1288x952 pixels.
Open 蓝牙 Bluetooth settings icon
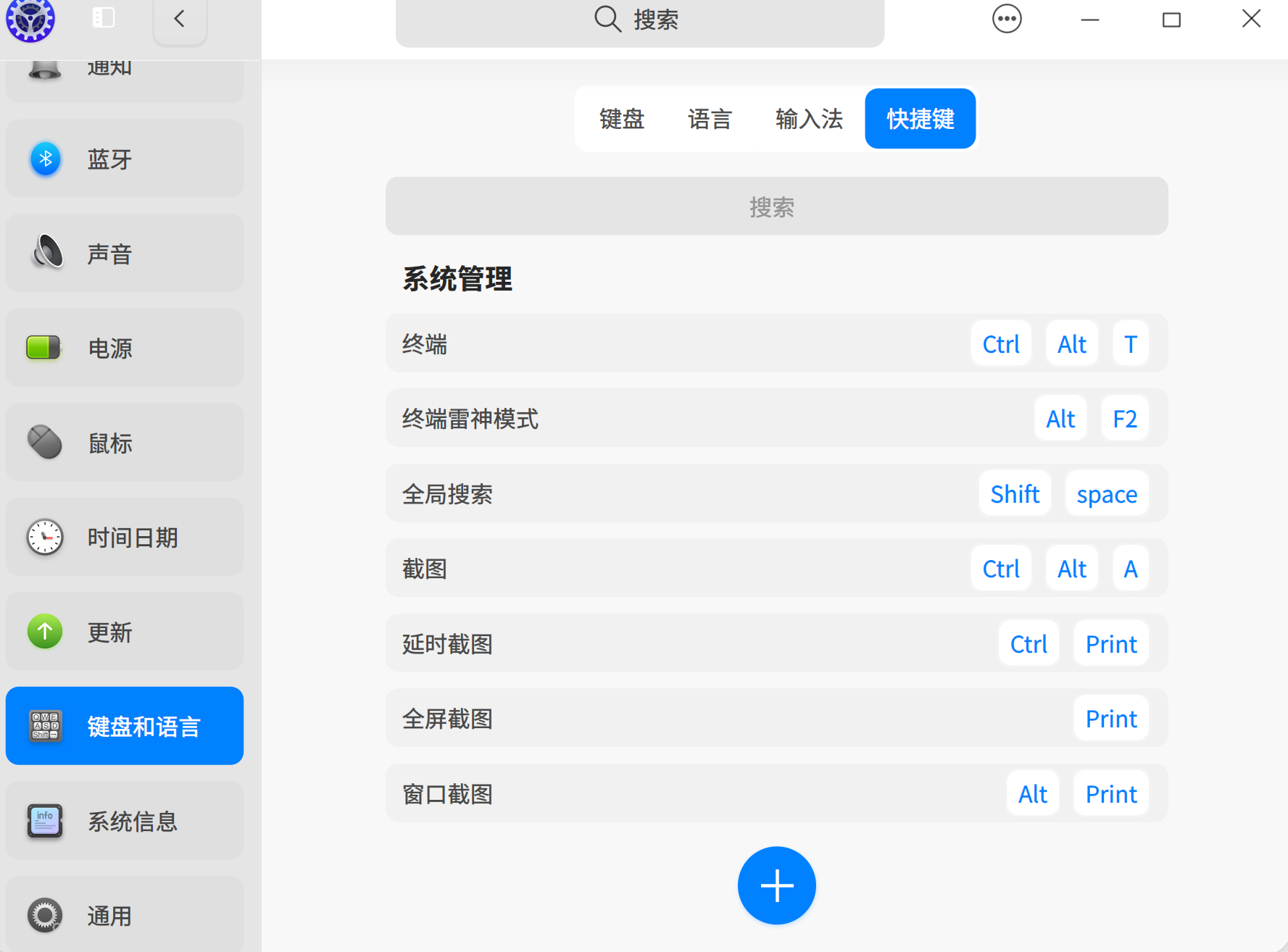click(45, 159)
